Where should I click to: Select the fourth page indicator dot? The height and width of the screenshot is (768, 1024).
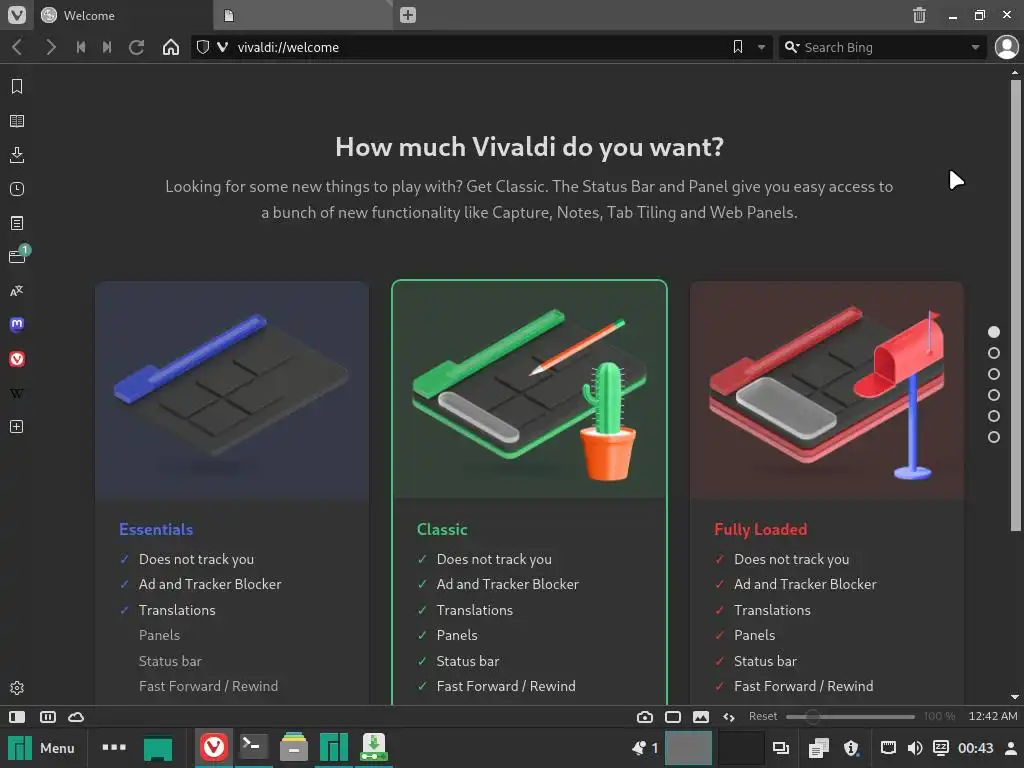[x=994, y=395]
